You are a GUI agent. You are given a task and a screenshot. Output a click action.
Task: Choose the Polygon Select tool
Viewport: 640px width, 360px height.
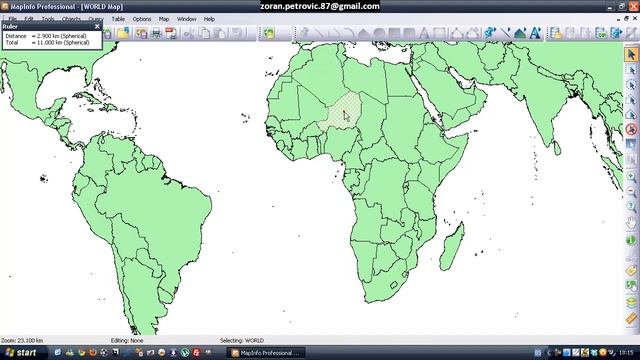(x=631, y=100)
